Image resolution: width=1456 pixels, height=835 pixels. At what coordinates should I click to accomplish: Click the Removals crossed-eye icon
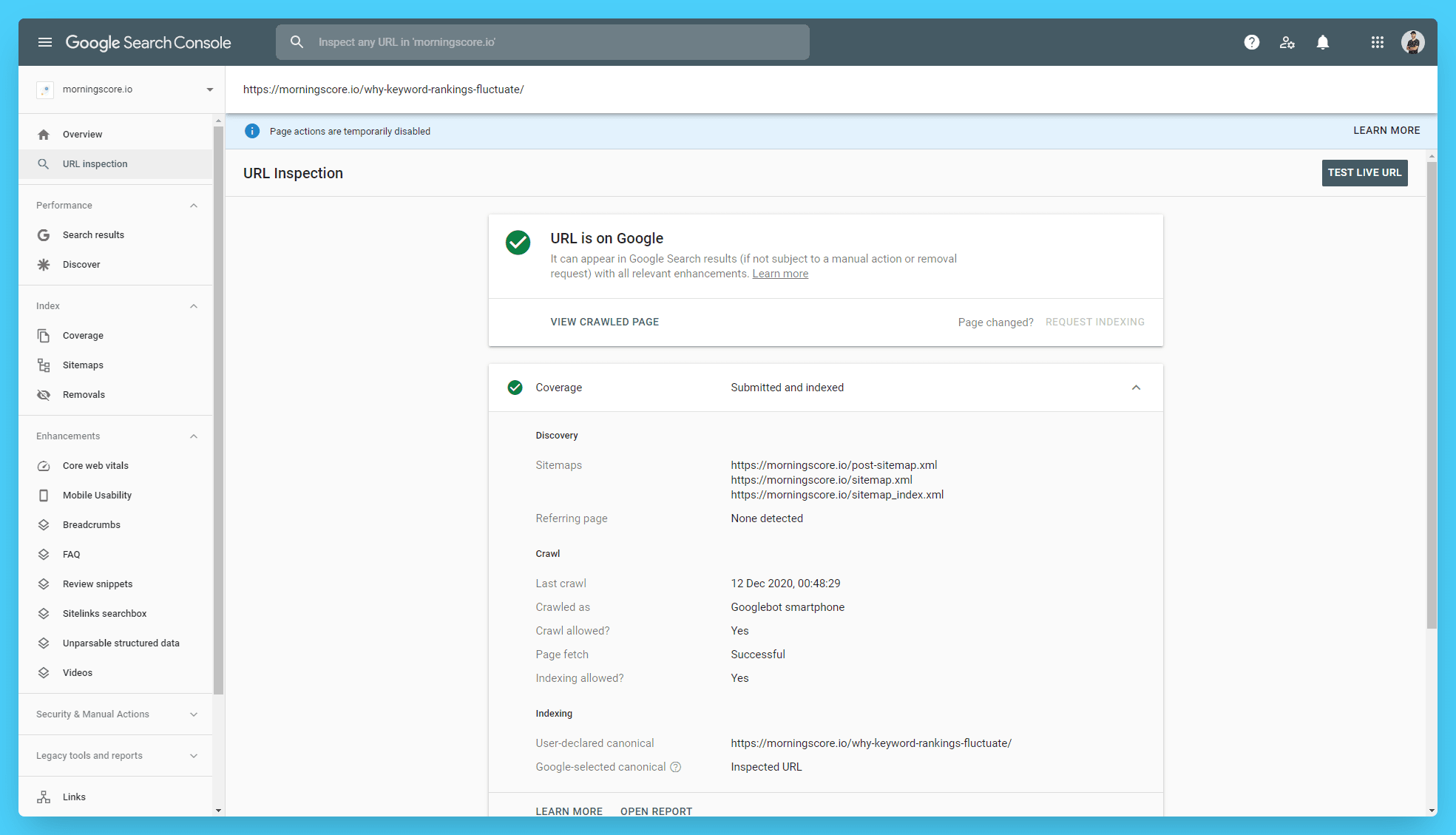click(44, 395)
